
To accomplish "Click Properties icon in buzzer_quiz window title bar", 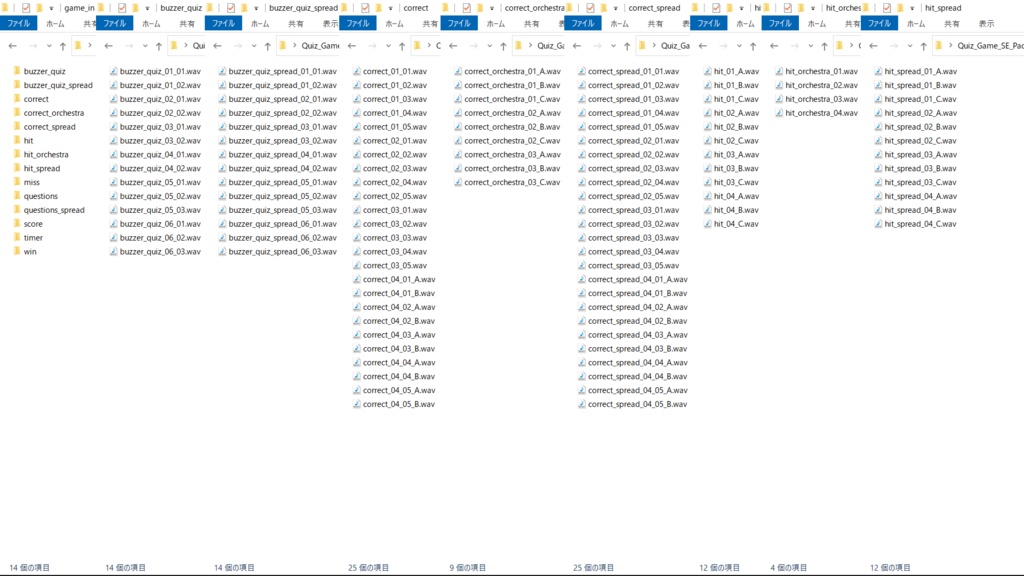I will click(x=121, y=8).
